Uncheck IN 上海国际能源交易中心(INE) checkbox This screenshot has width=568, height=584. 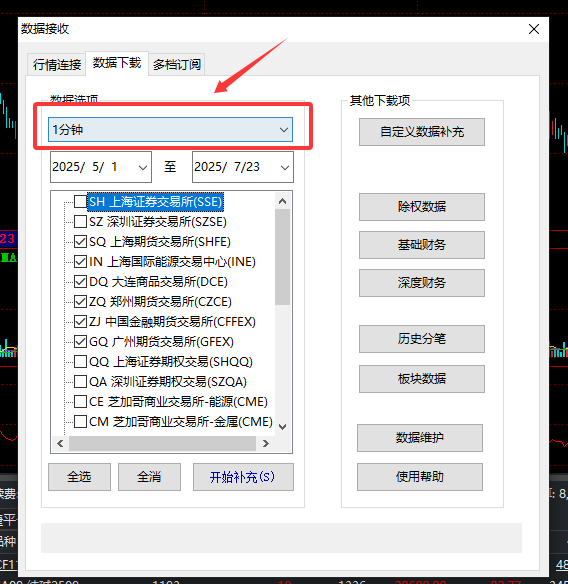[x=80, y=261]
